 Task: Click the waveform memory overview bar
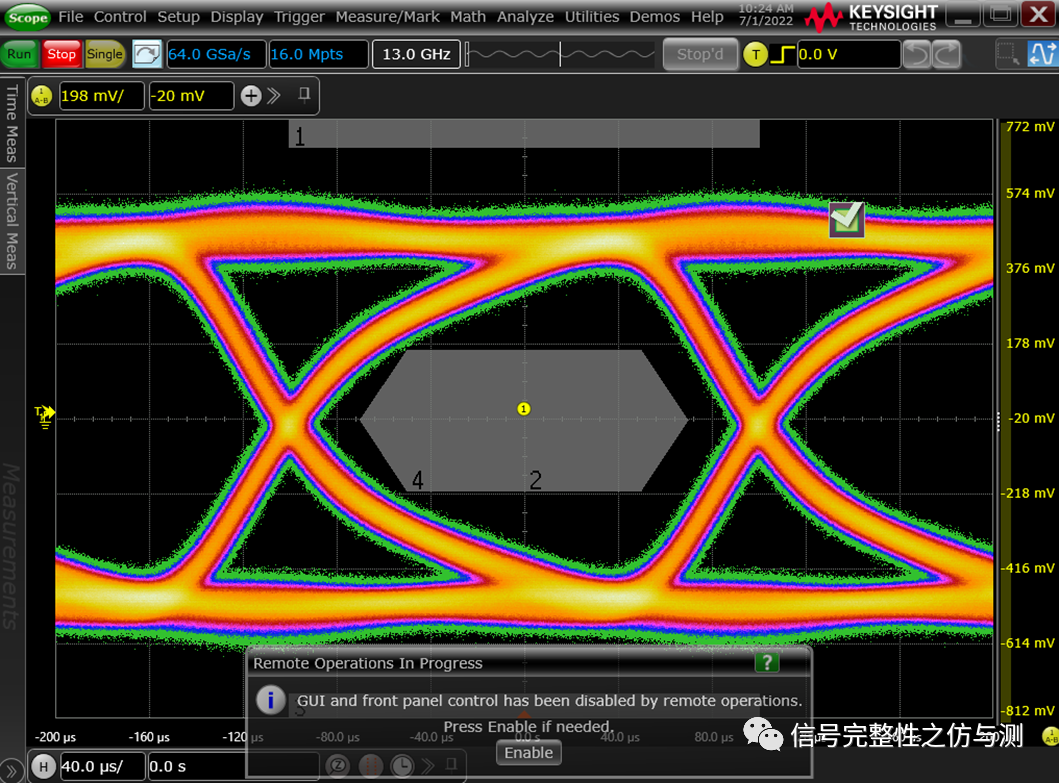(560, 54)
